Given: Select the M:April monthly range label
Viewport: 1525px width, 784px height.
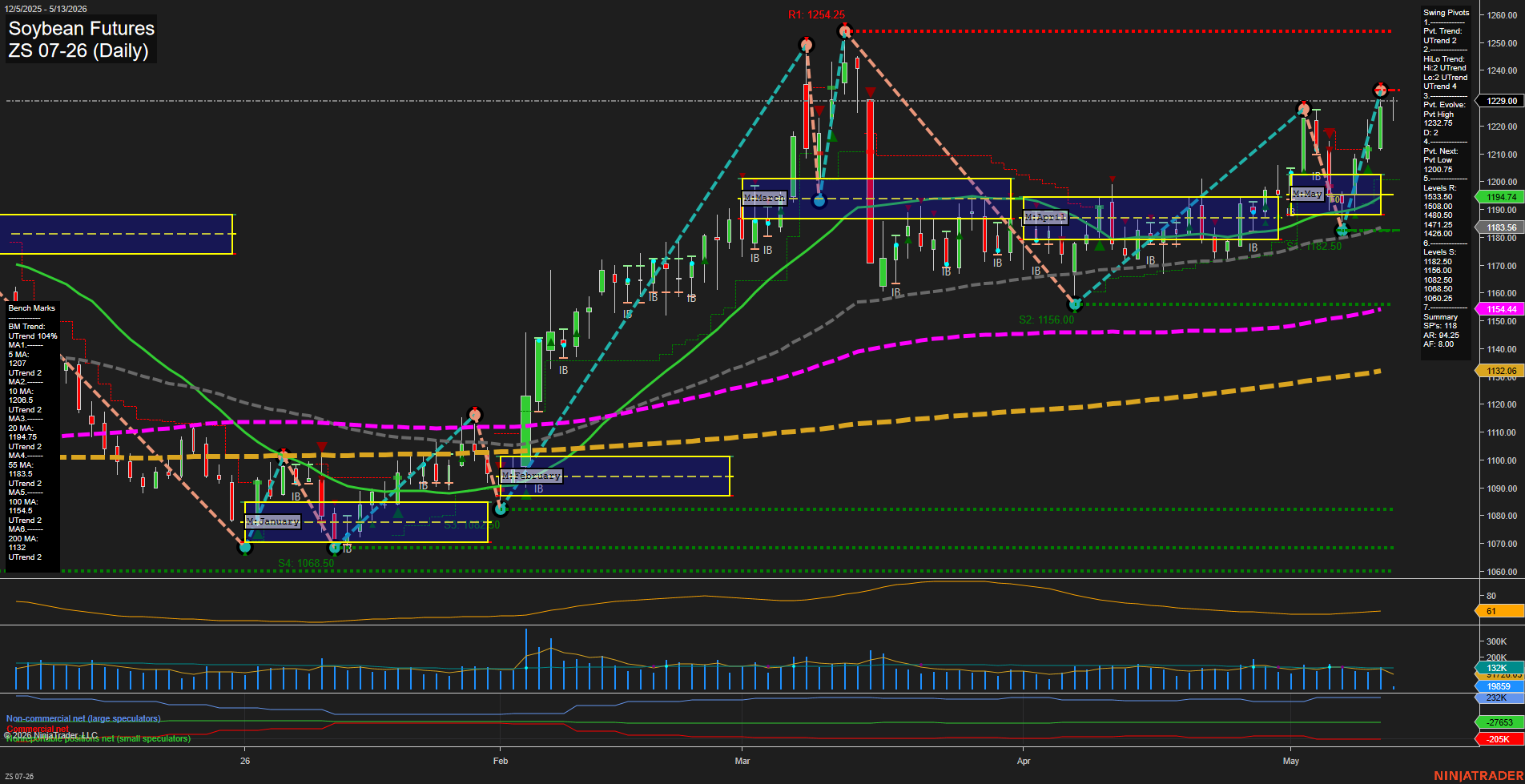Looking at the screenshot, I should point(1045,218).
